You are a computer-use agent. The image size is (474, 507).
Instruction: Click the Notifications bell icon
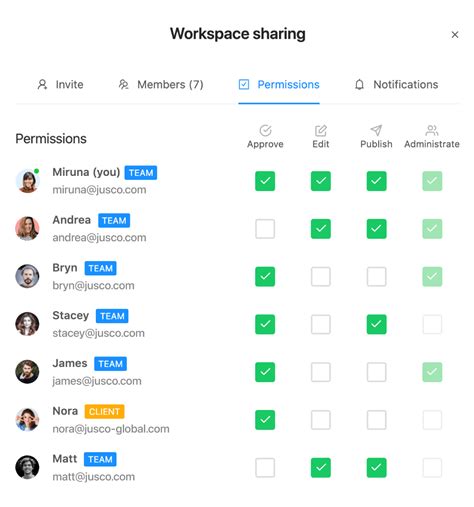click(x=359, y=84)
